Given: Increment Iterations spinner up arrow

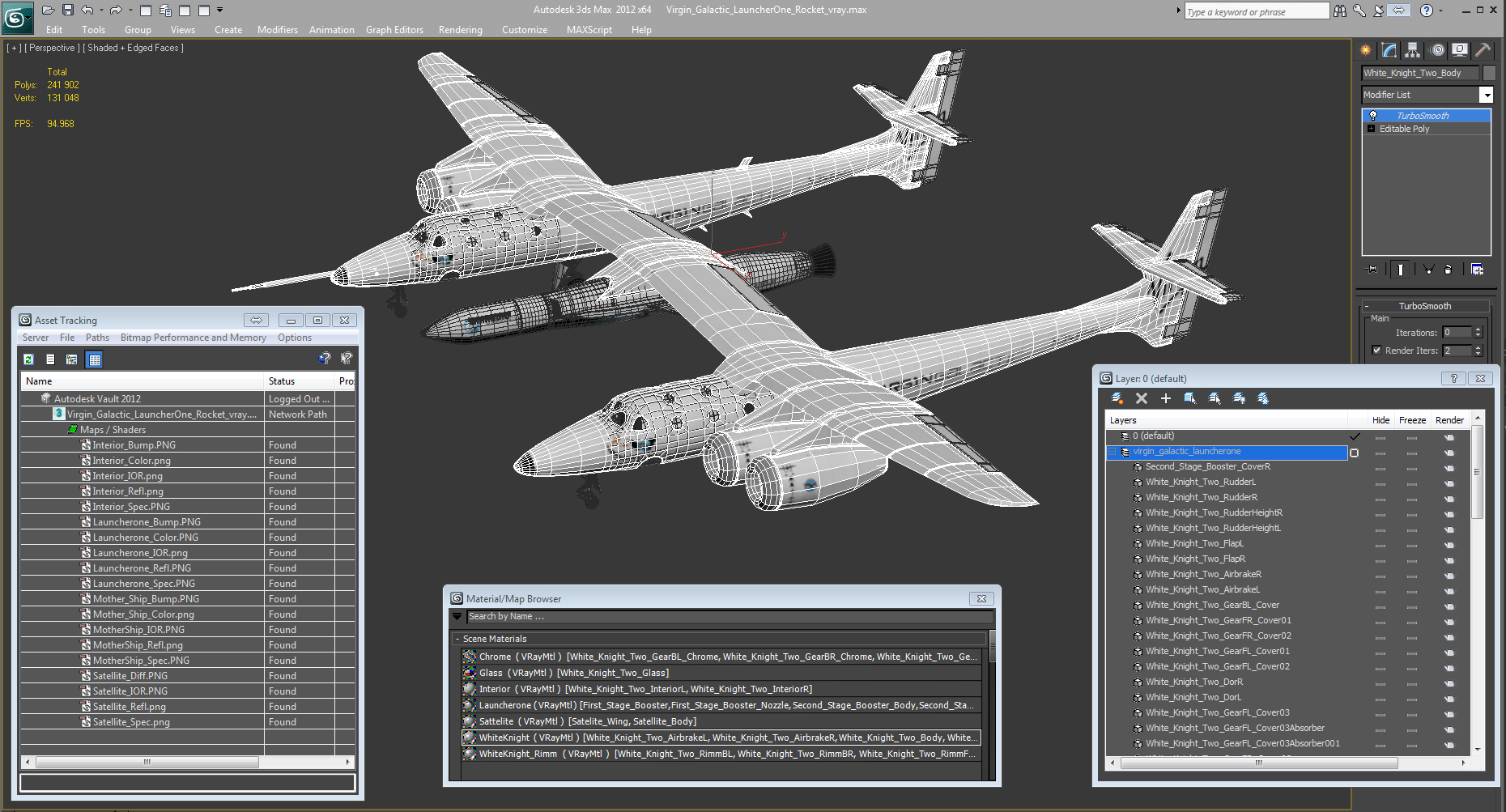Looking at the screenshot, I should coord(1478,329).
